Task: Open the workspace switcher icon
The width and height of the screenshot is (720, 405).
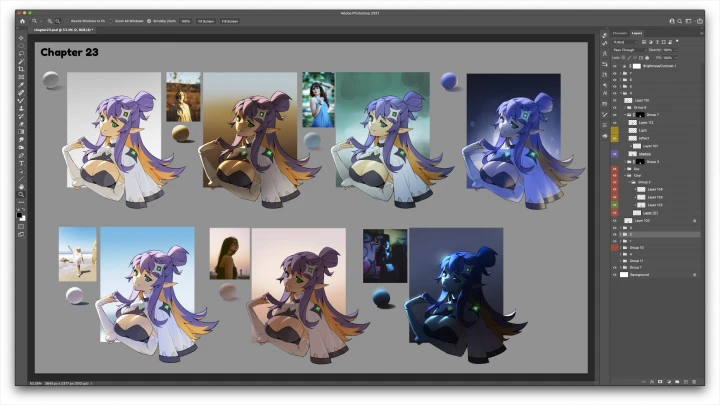Action: [x=688, y=21]
